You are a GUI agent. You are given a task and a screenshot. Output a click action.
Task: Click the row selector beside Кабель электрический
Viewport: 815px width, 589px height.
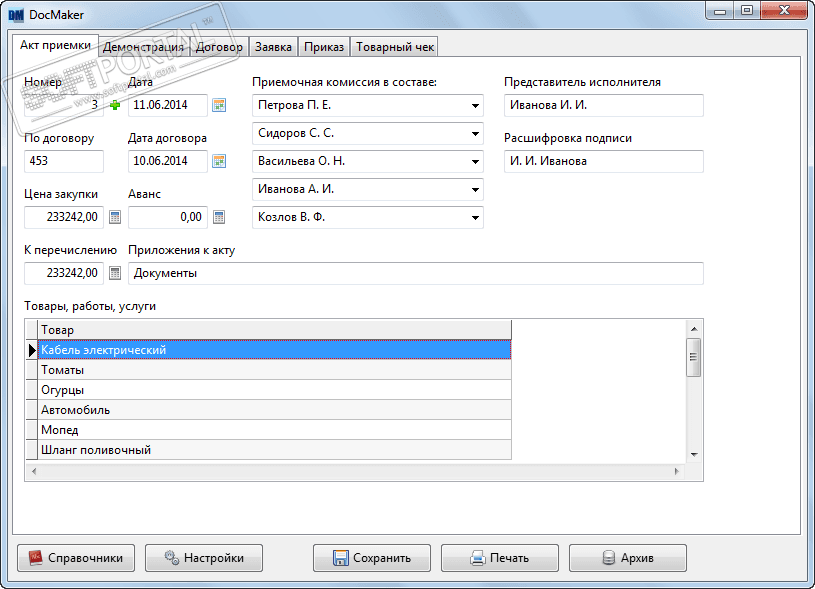(x=32, y=350)
